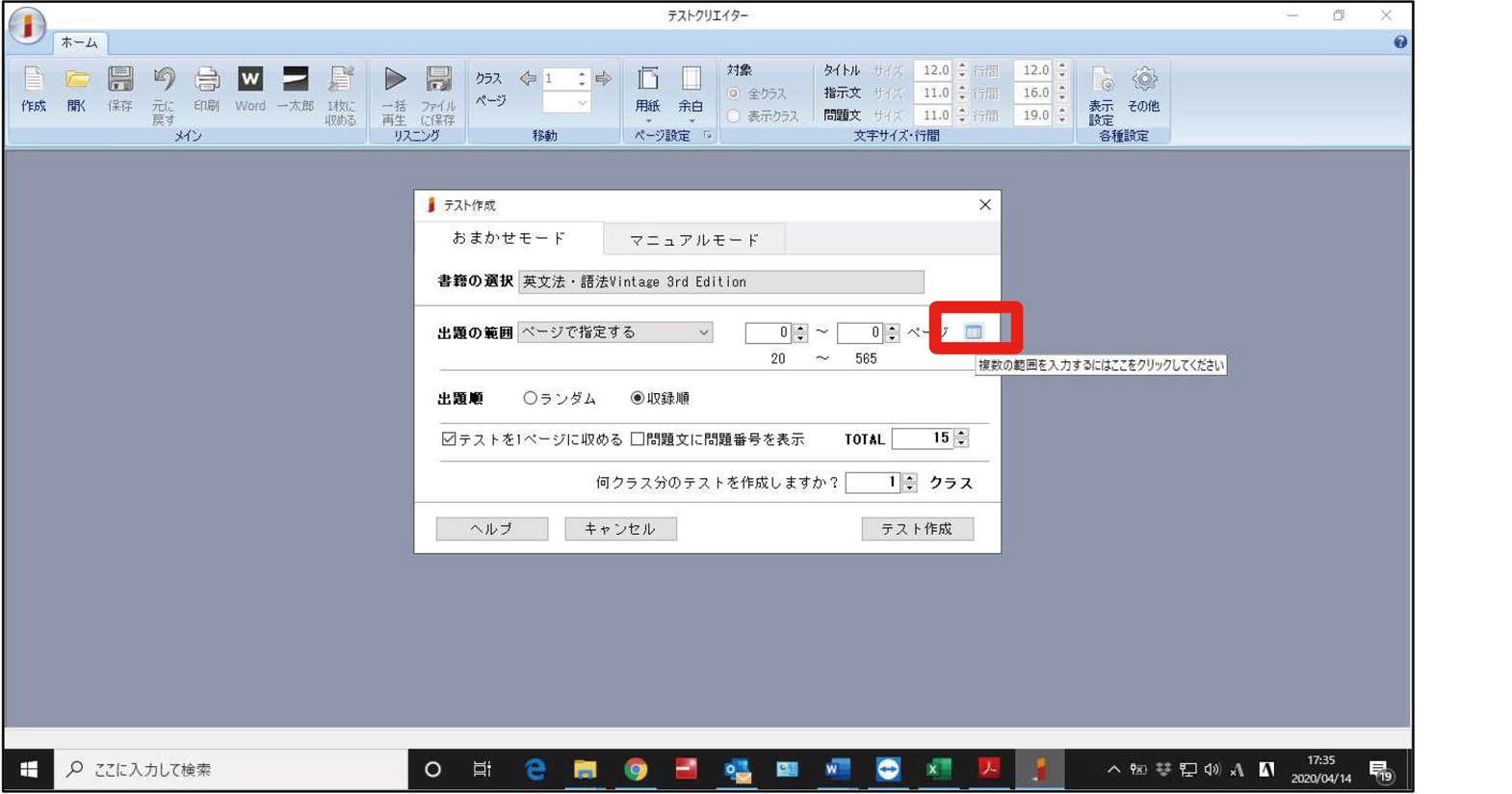
Task: Click the 印刷 (print) icon
Action: click(206, 90)
